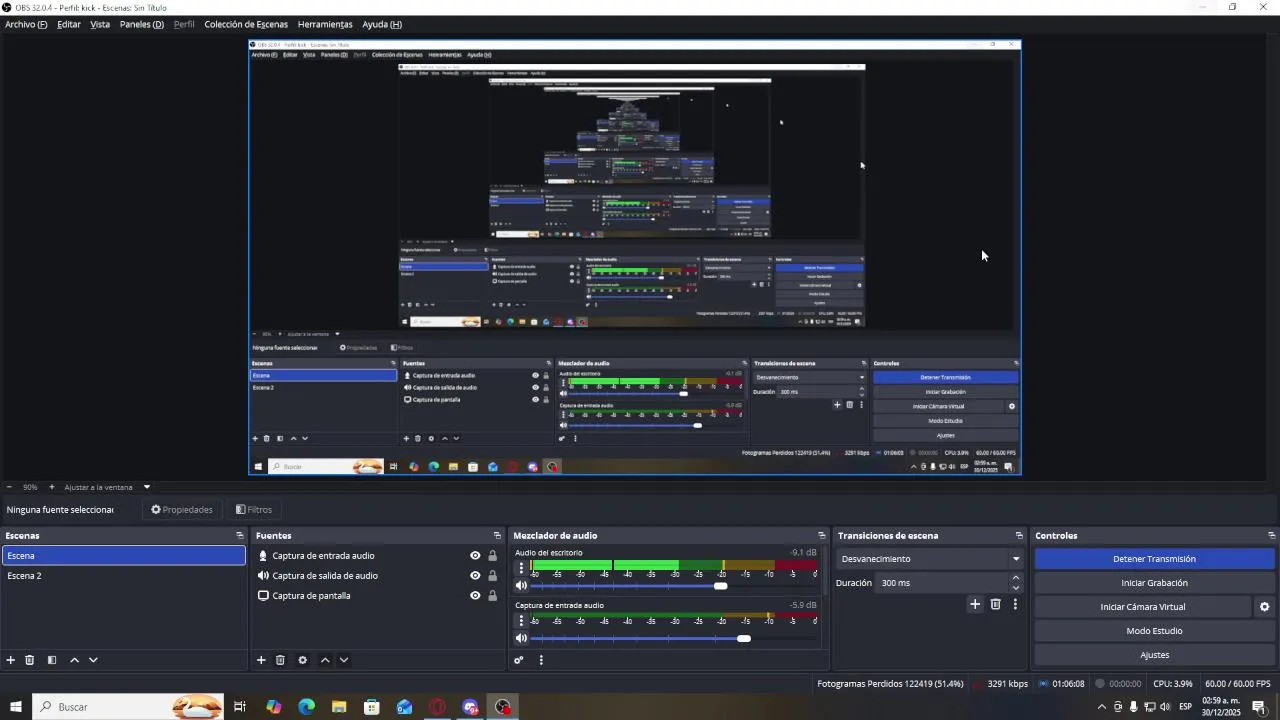Open audio mixer three-dot menu at bottom
Viewport: 1280px width, 720px height.
(x=541, y=660)
